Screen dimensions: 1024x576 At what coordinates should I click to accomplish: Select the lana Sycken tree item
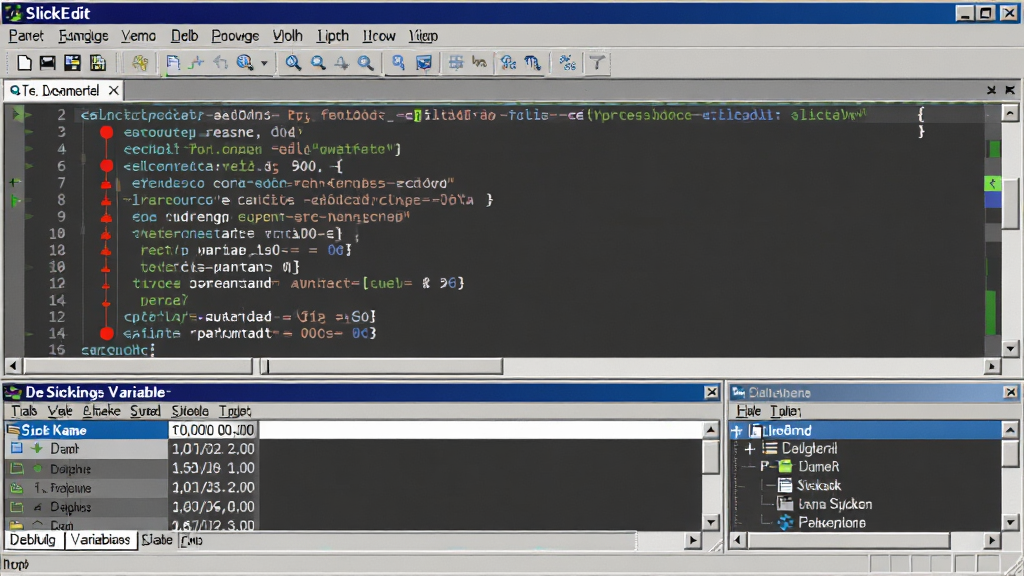pos(835,504)
